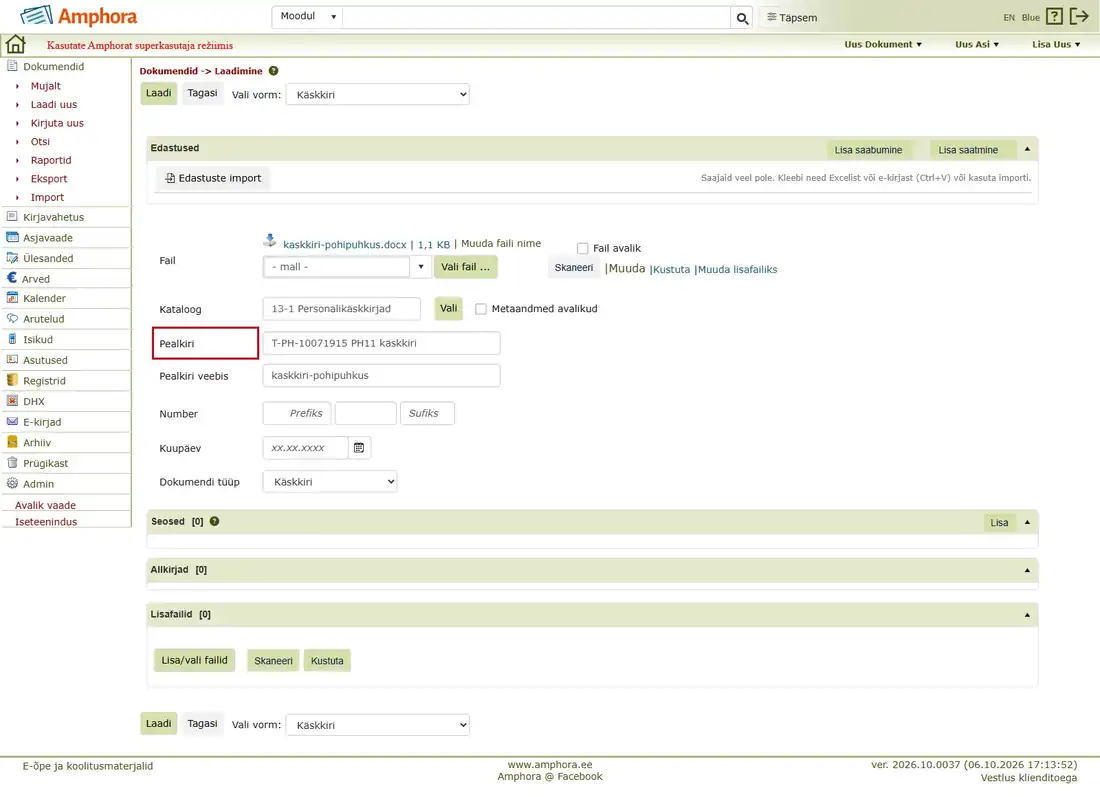
Task: Open the Uus Dokument menu
Action: point(883,44)
